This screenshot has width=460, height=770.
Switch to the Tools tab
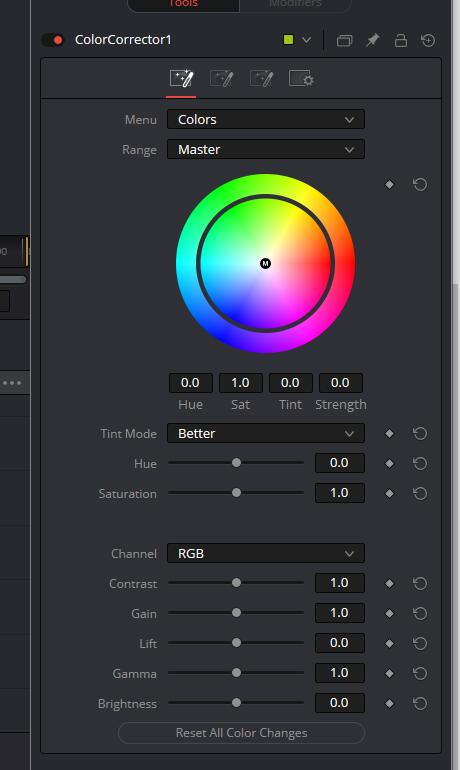pos(183,4)
